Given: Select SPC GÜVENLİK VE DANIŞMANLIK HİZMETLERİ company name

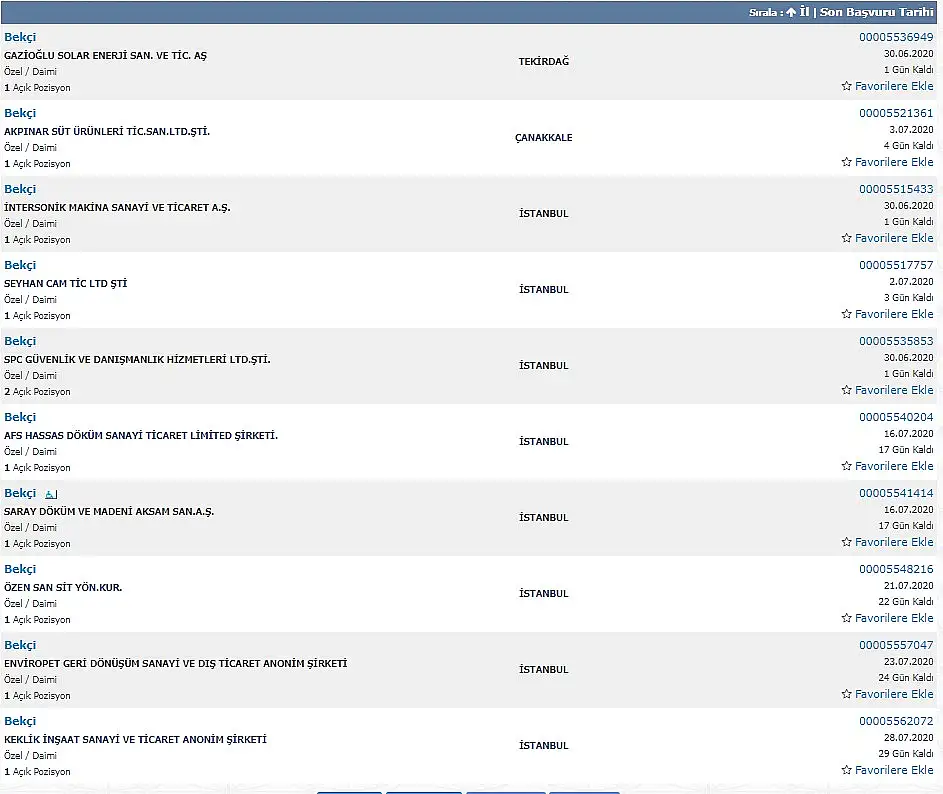Looking at the screenshot, I should coord(137,360).
